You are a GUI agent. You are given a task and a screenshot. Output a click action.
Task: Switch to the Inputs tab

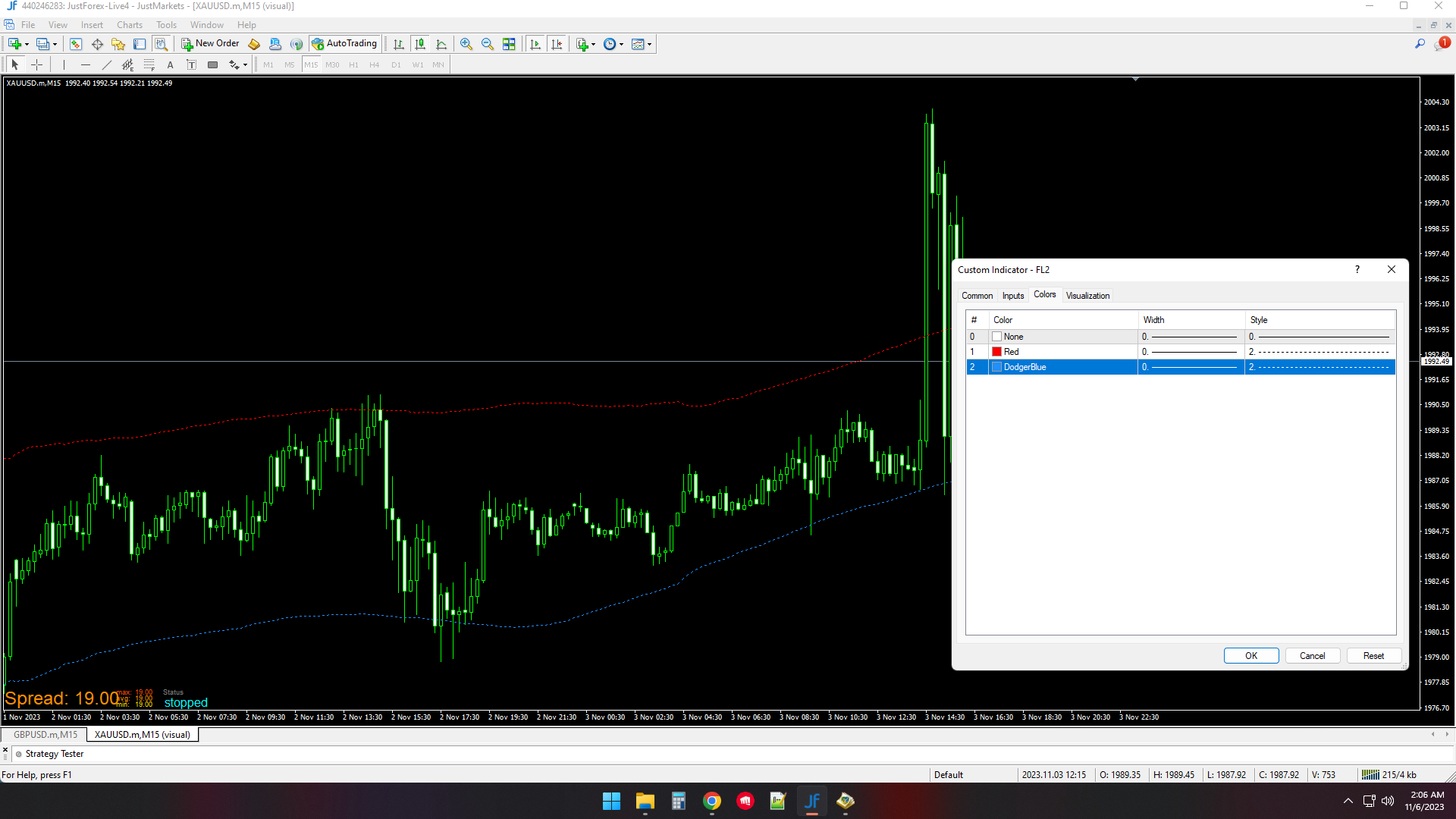pyautogui.click(x=1012, y=296)
